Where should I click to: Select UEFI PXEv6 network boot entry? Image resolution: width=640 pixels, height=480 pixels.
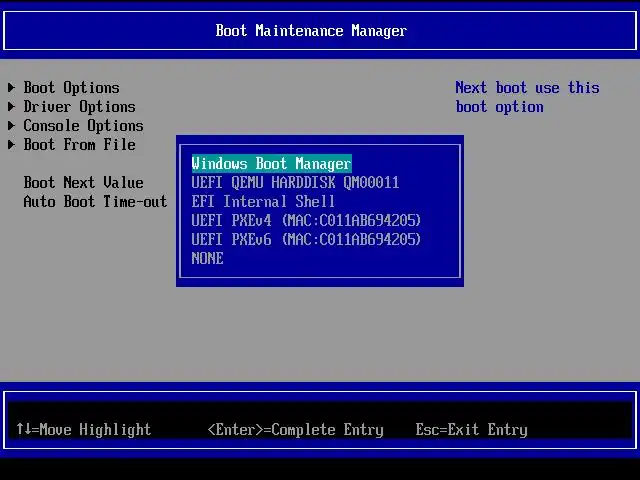pyautogui.click(x=306, y=239)
